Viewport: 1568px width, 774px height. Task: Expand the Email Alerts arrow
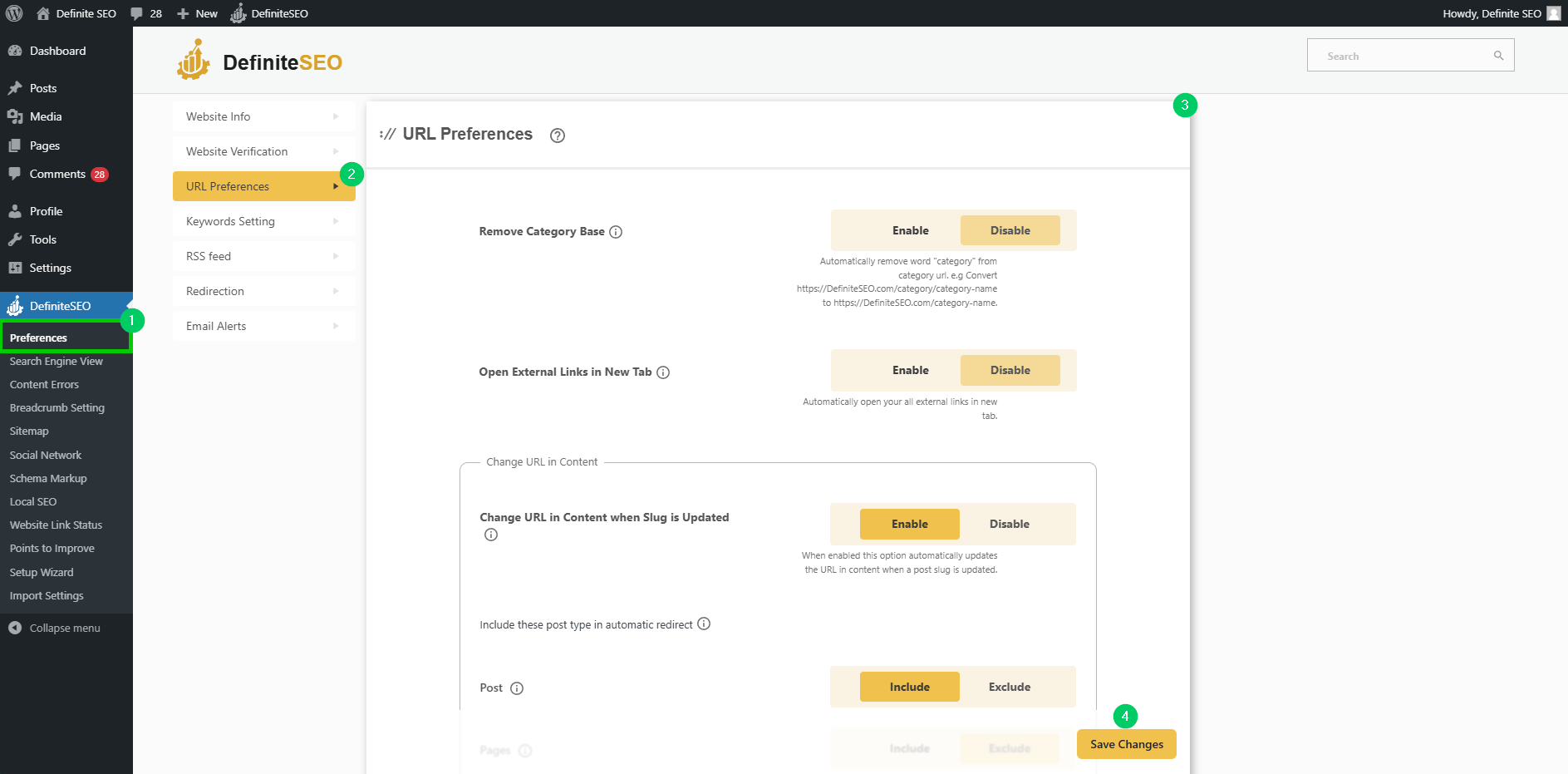[336, 326]
